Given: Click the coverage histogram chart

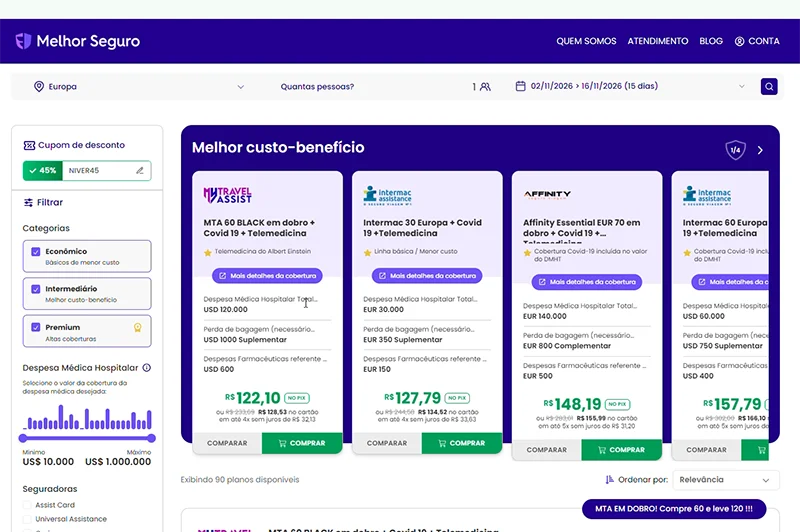Looking at the screenshot, I should 87,417.
